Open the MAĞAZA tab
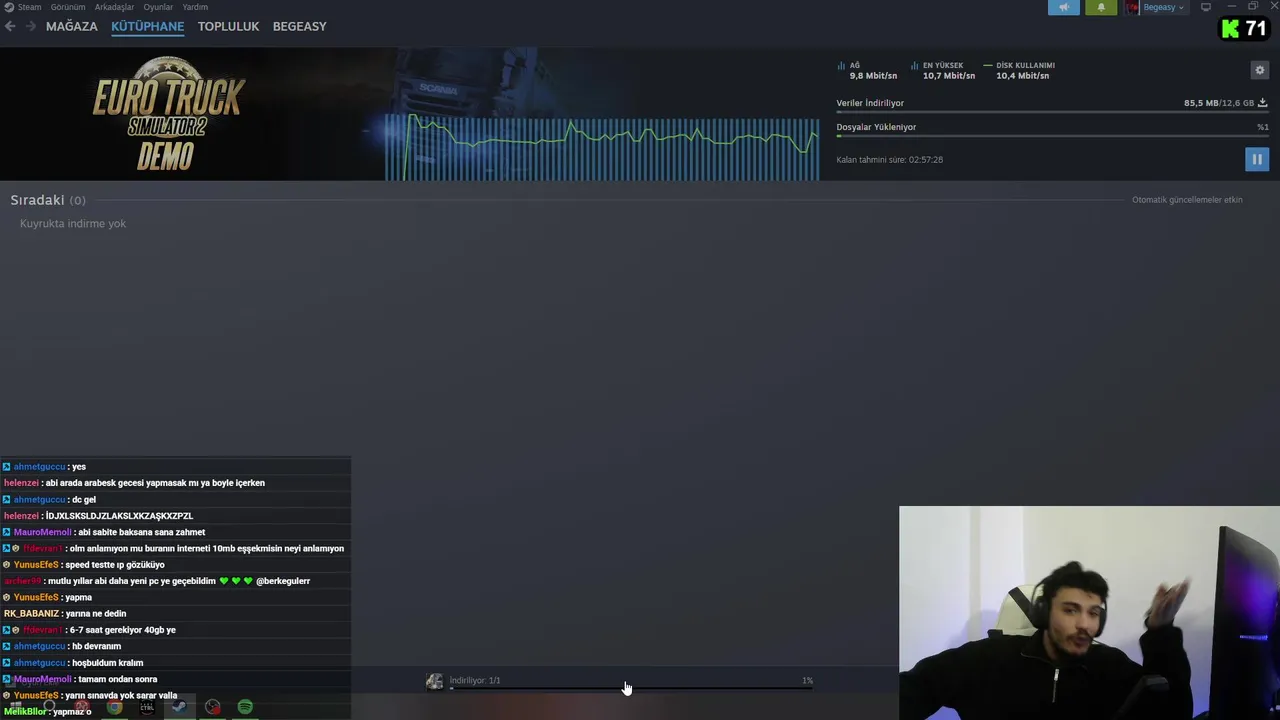 [72, 26]
